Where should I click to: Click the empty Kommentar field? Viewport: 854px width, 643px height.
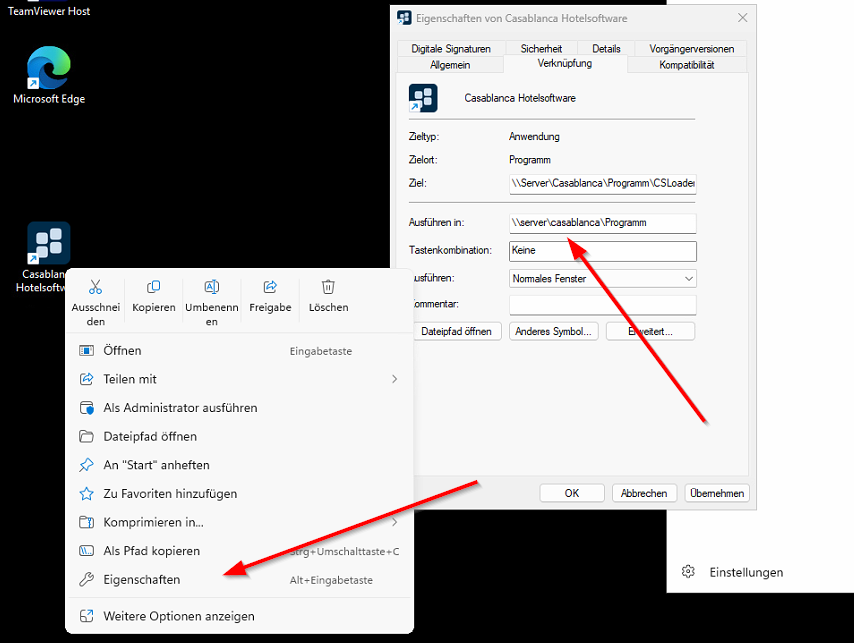602,304
